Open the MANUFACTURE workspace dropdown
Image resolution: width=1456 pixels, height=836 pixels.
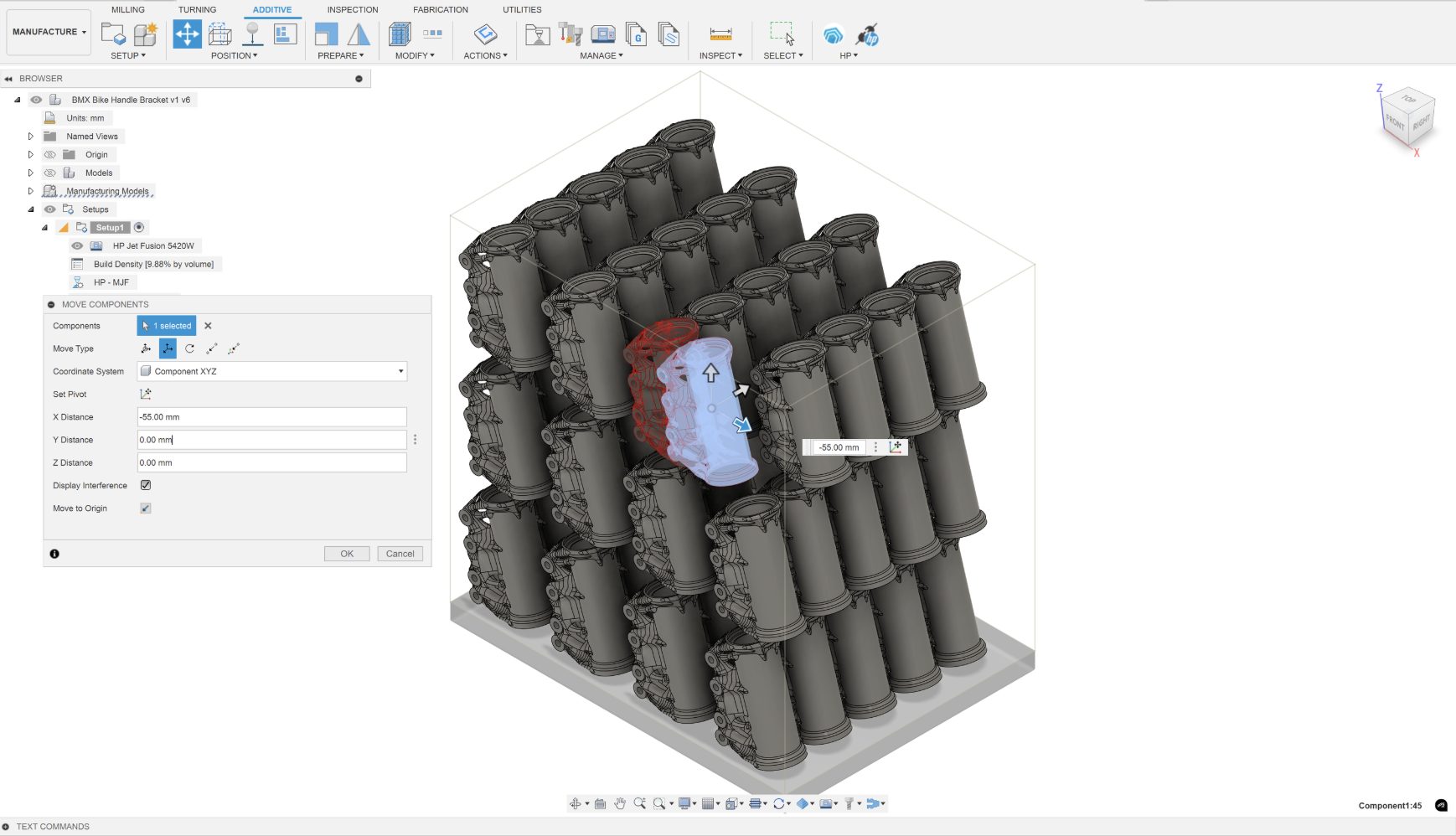pyautogui.click(x=49, y=32)
